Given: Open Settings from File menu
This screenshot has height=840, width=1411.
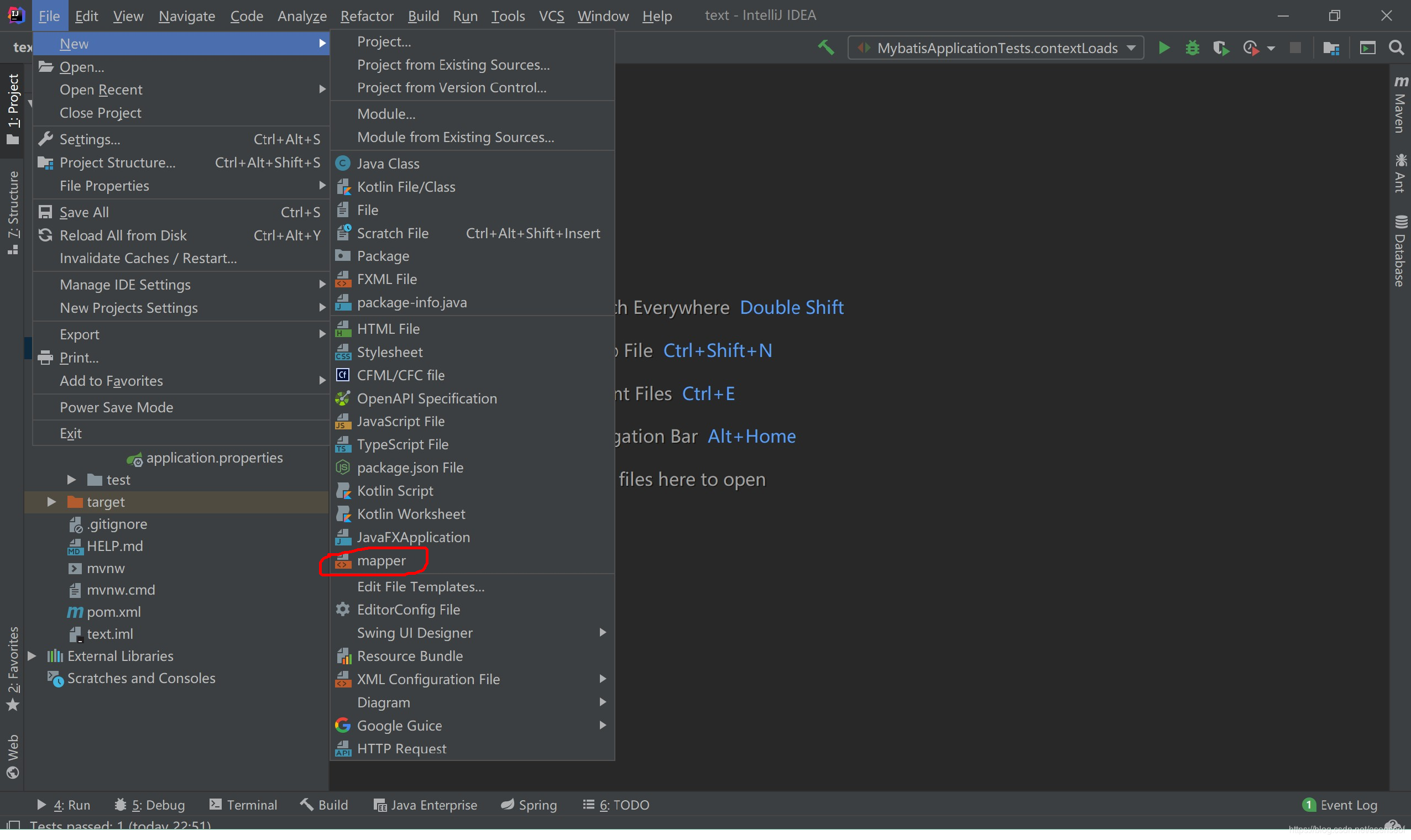Looking at the screenshot, I should (x=181, y=139).
